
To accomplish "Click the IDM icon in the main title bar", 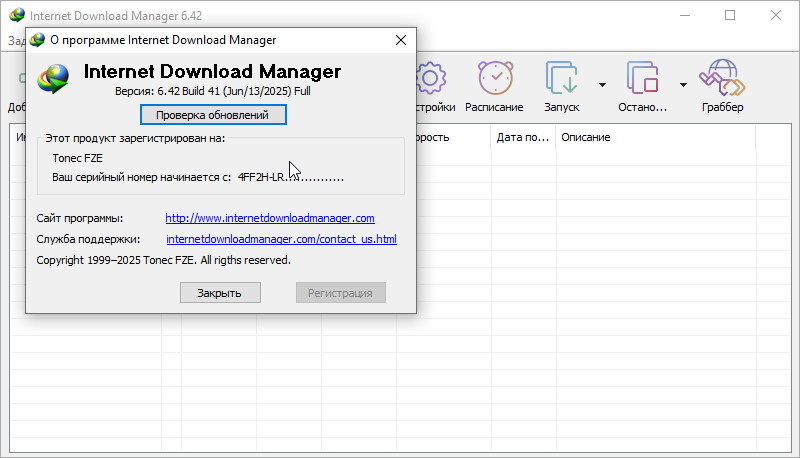I will (17, 15).
